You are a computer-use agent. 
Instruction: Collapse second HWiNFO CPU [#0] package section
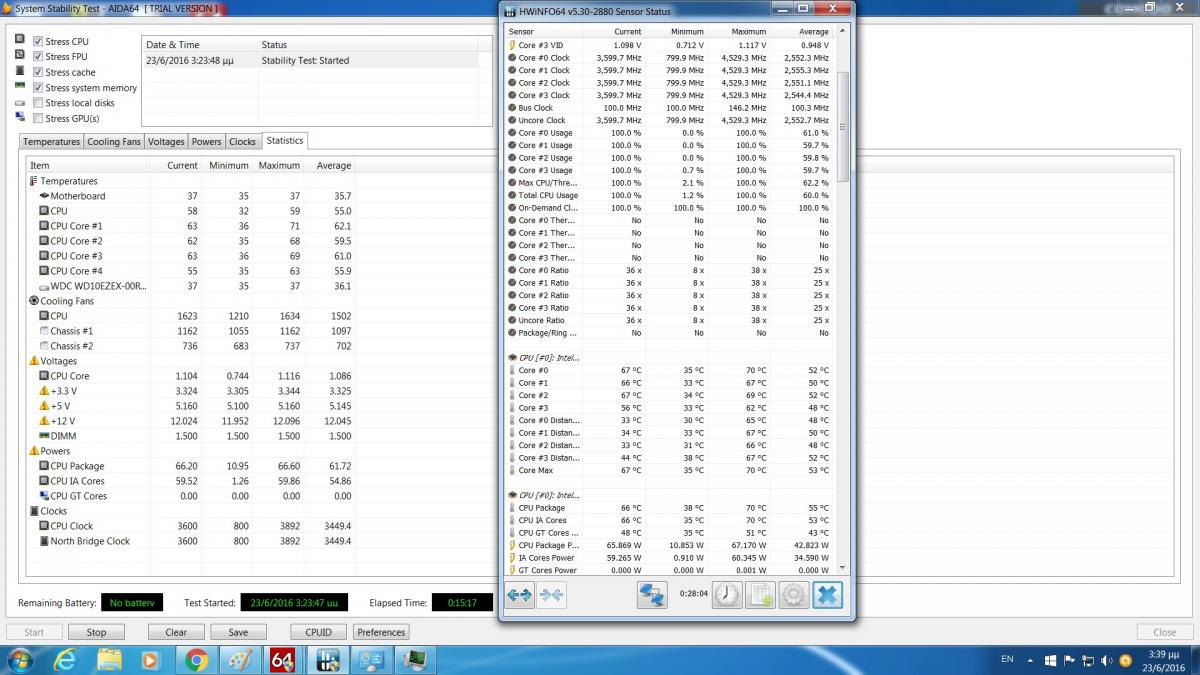click(x=544, y=495)
